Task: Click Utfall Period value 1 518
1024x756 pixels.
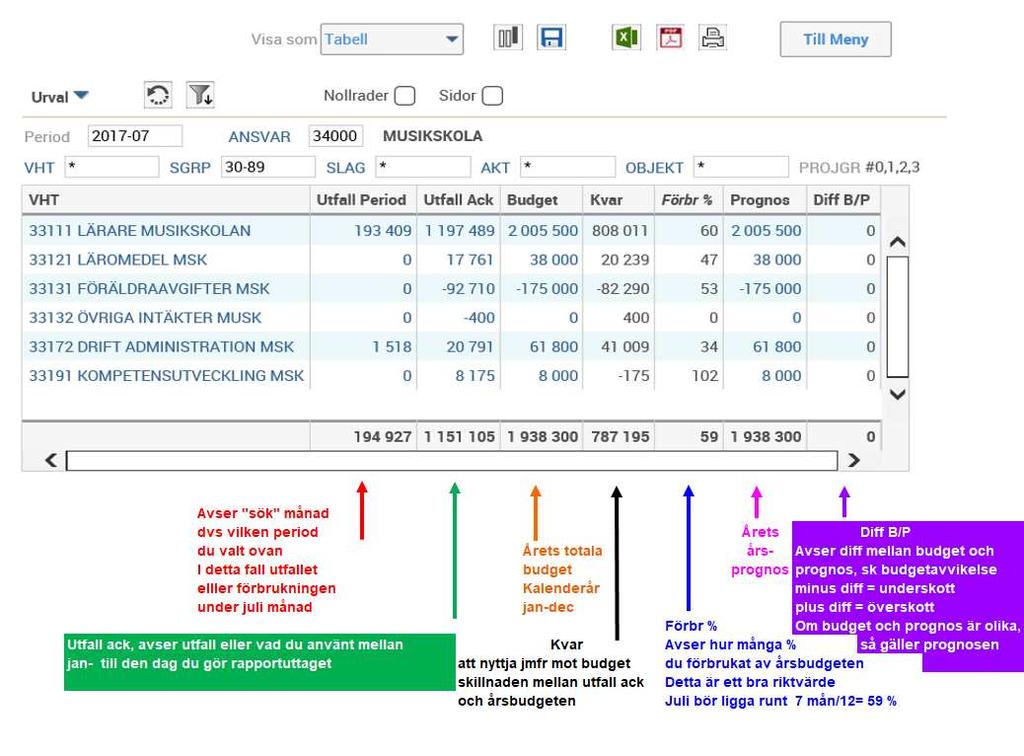Action: tap(392, 347)
